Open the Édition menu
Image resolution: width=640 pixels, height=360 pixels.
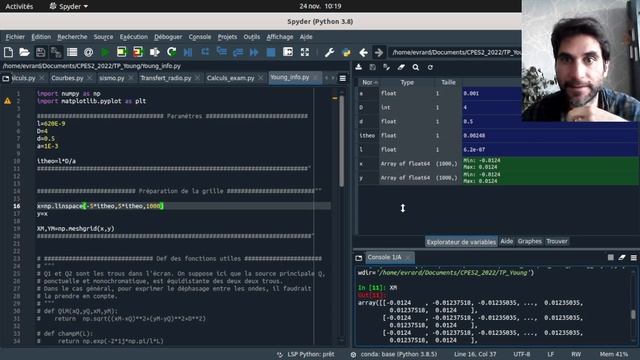[41, 37]
